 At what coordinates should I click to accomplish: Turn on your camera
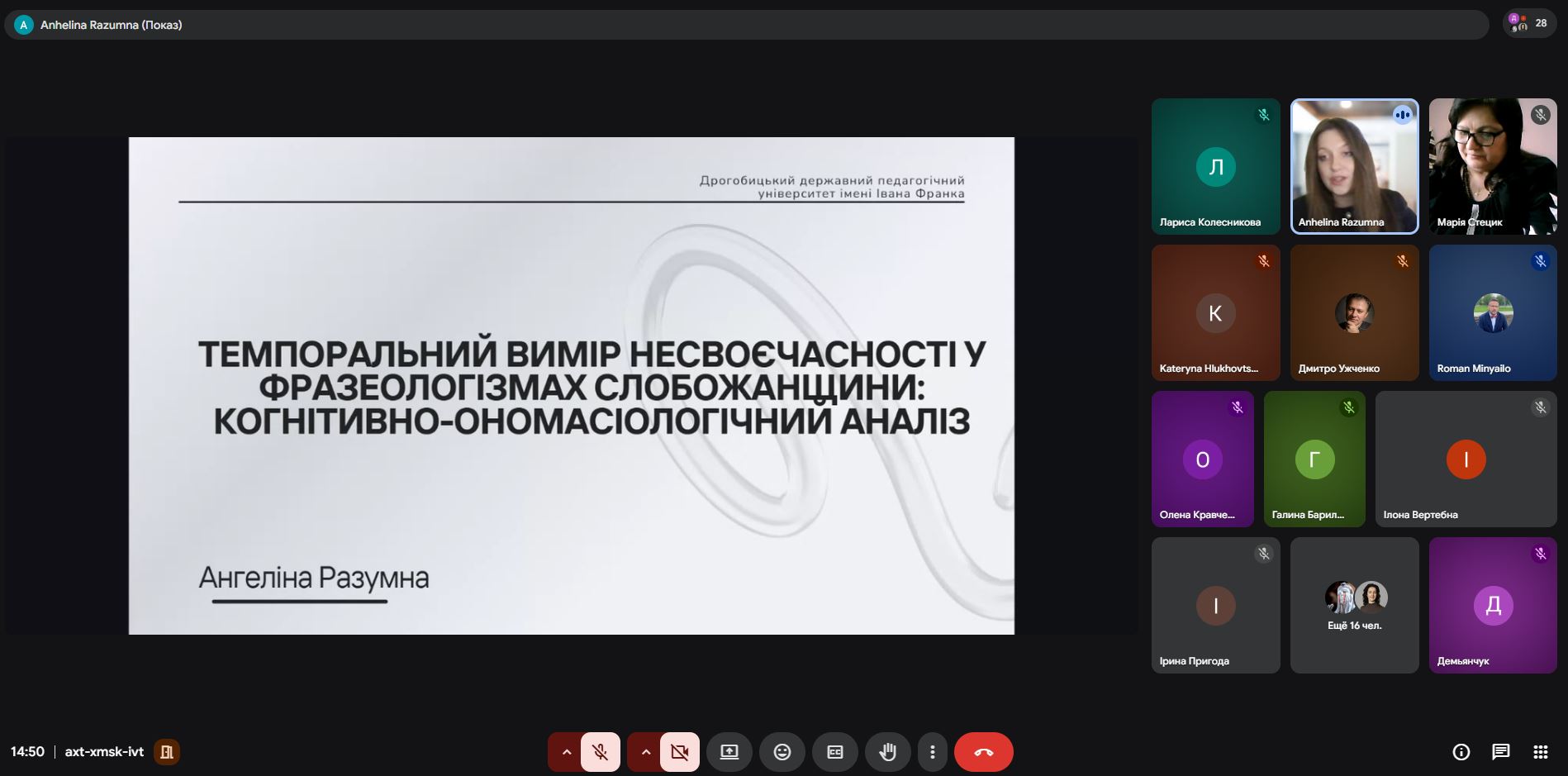tap(679, 752)
